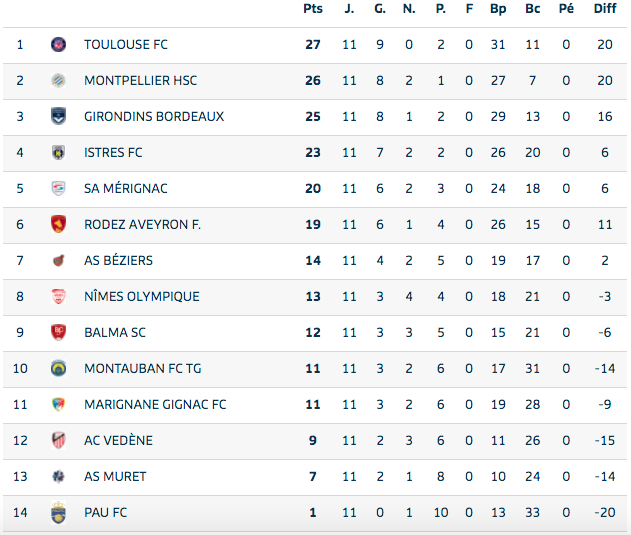631x535 pixels.
Task: Open the Montauban FC TG team link
Action: click(x=142, y=369)
